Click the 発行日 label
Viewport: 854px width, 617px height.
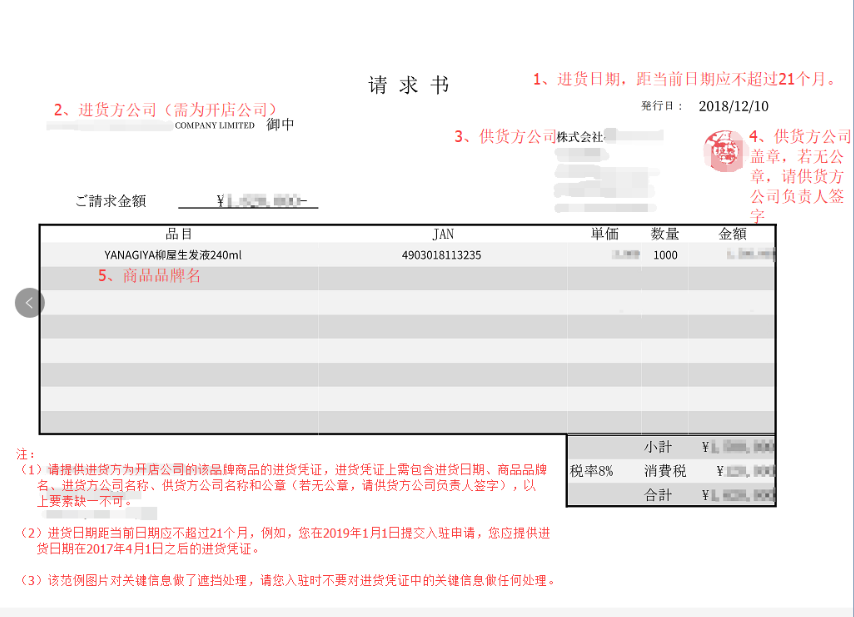coord(661,106)
